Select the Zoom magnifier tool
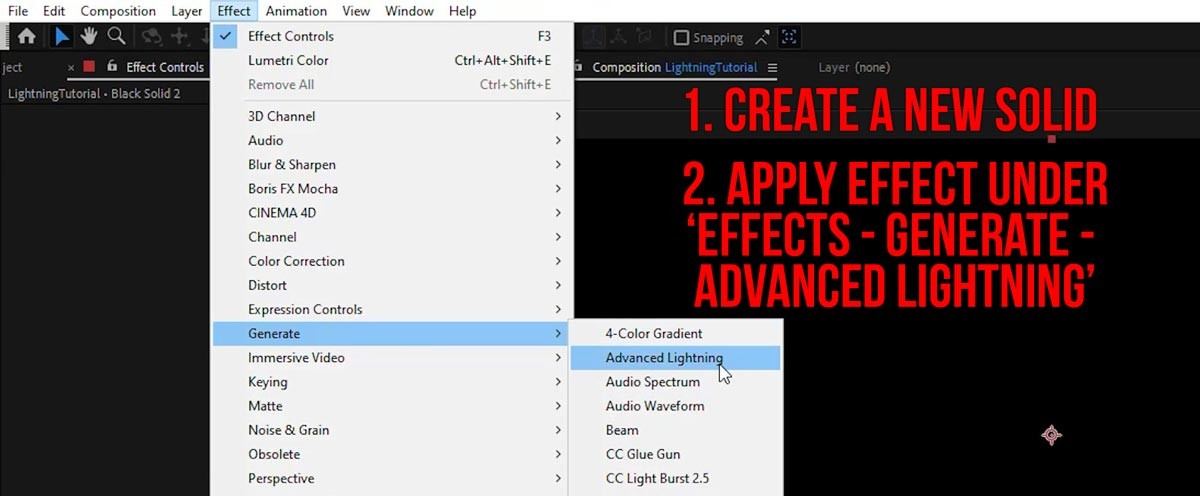 tap(116, 37)
